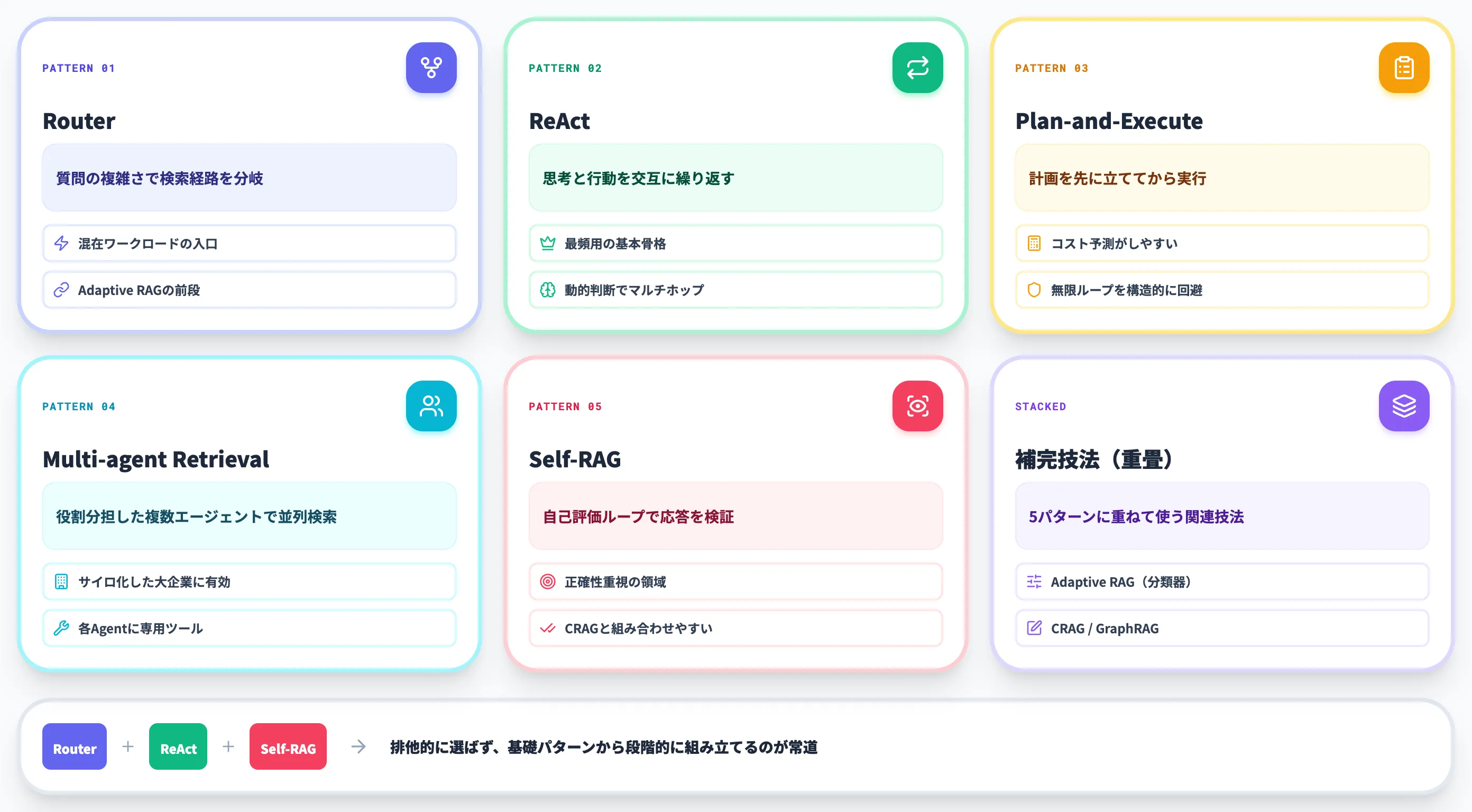Click the sliders icon beside Adaptive RAG（分類器）
The image size is (1472, 812).
[x=1034, y=582]
